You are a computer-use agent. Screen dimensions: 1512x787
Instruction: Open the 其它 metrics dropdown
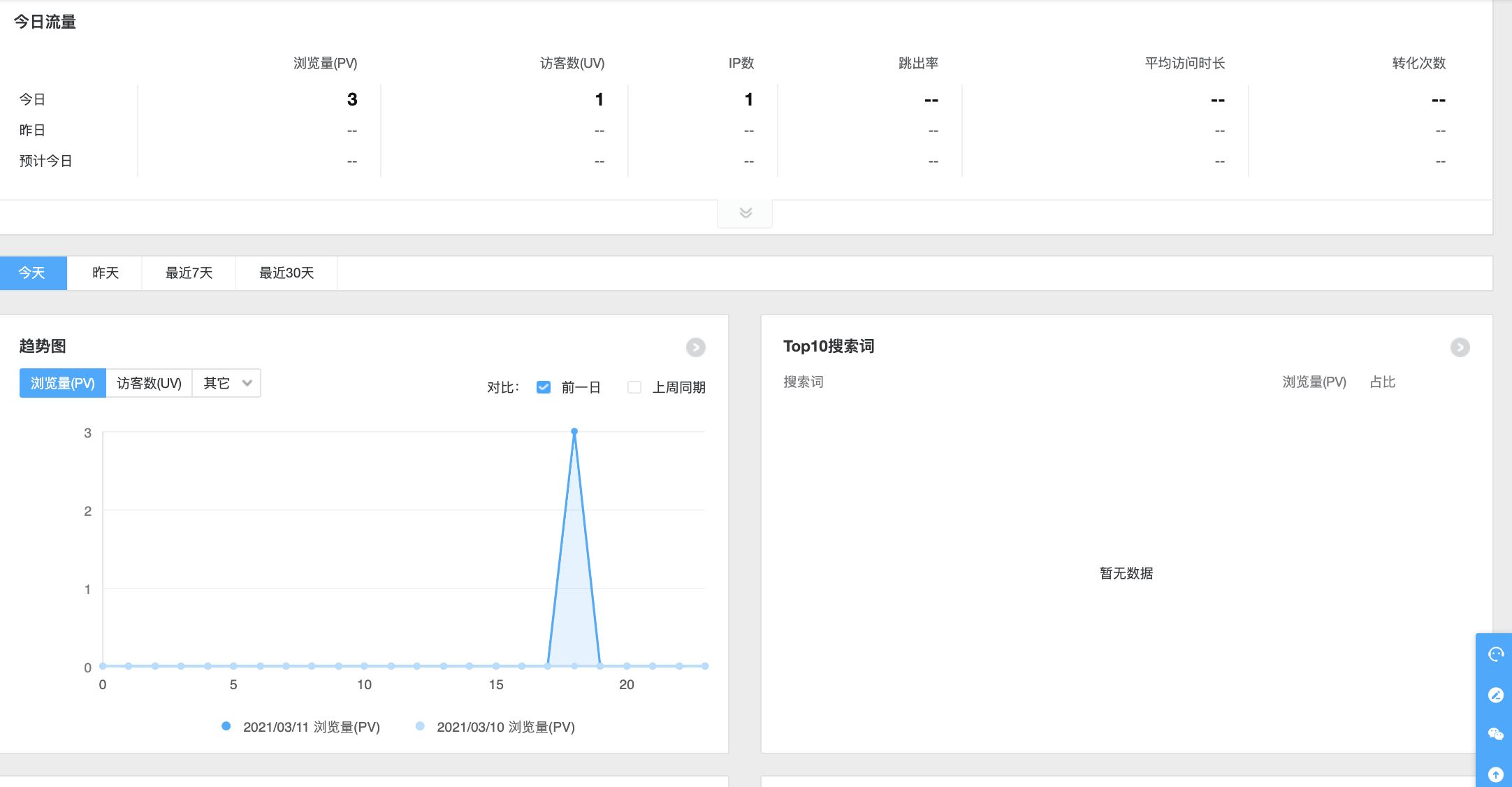pyautogui.click(x=226, y=383)
